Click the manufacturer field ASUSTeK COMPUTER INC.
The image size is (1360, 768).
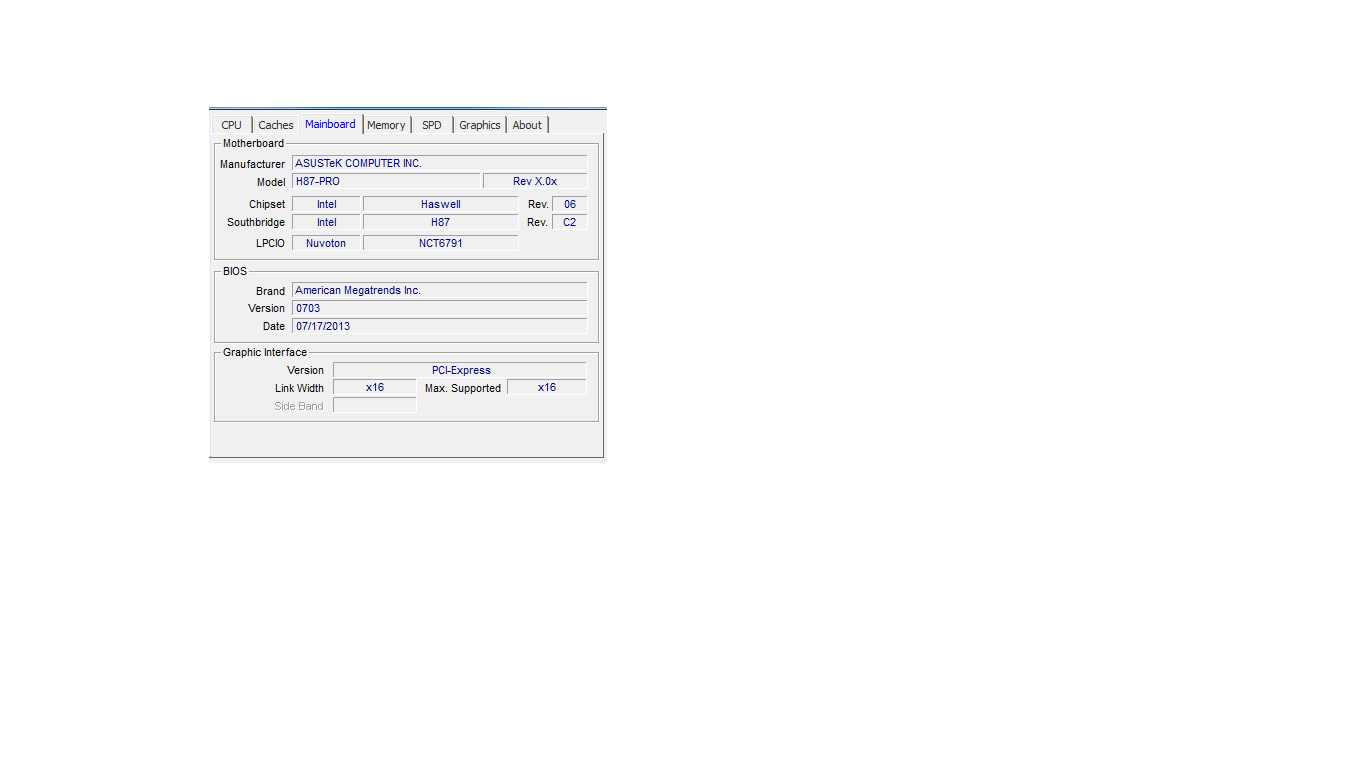(440, 163)
